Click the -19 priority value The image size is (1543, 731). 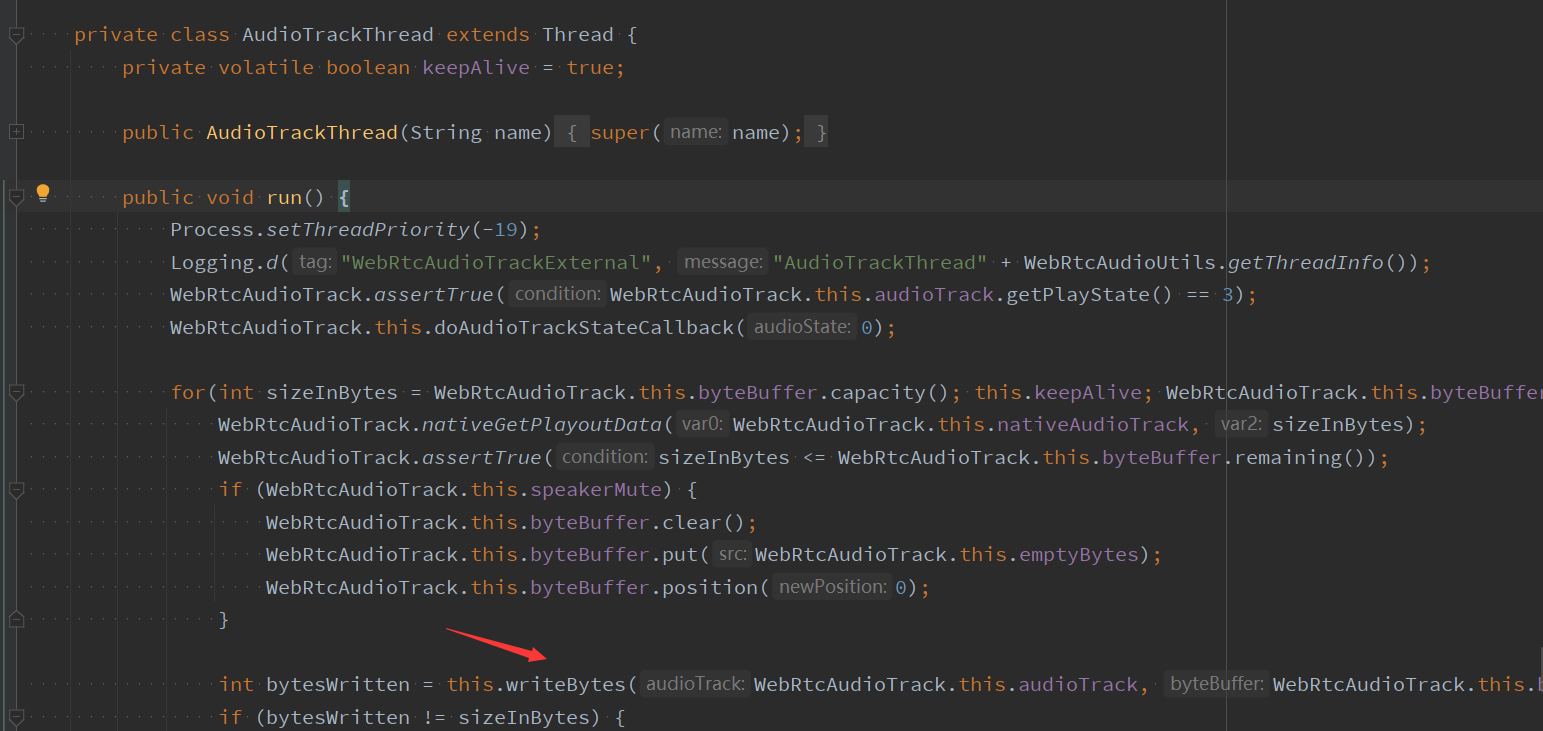(x=499, y=230)
